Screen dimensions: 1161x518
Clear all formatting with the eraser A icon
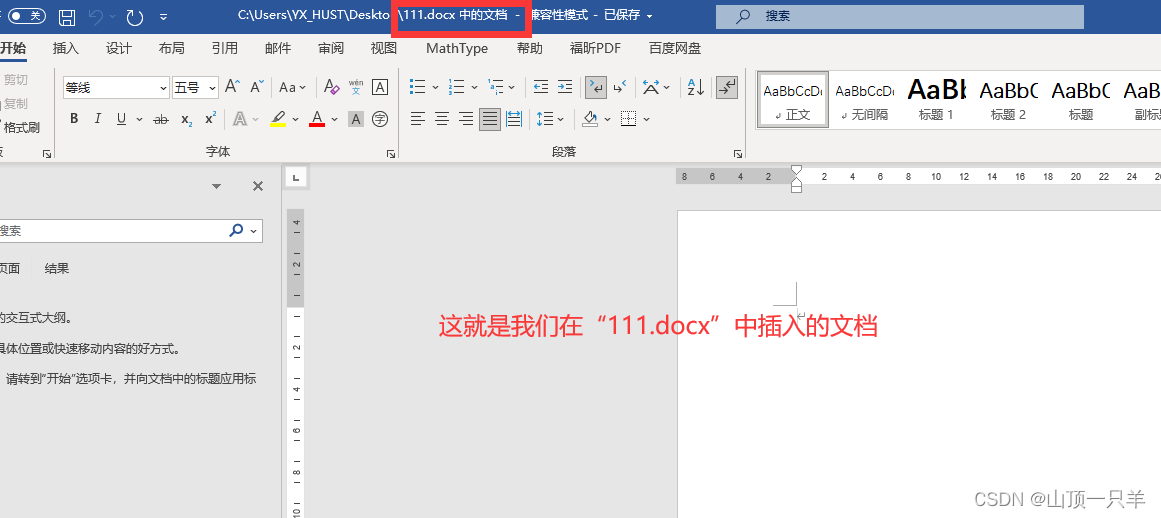click(332, 87)
